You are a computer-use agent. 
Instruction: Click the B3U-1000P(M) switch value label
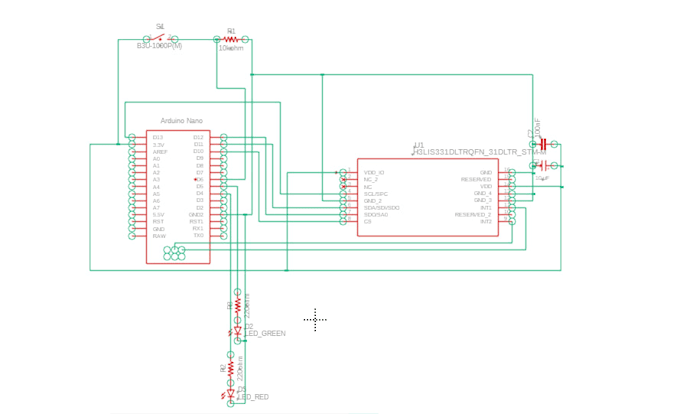(160, 46)
